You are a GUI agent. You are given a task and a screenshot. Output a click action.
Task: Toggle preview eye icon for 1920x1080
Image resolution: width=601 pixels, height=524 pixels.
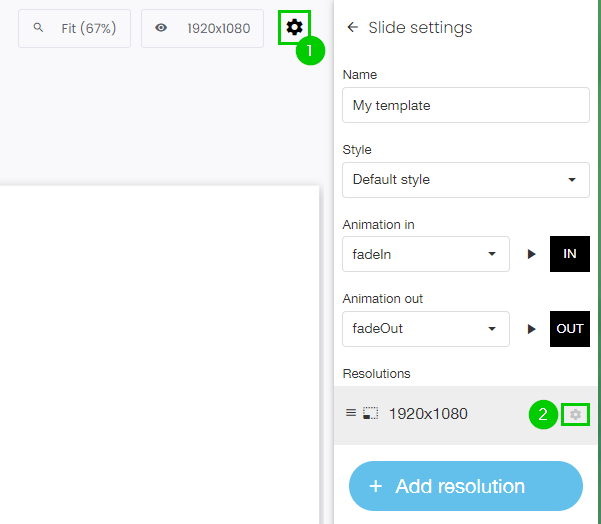pos(161,28)
